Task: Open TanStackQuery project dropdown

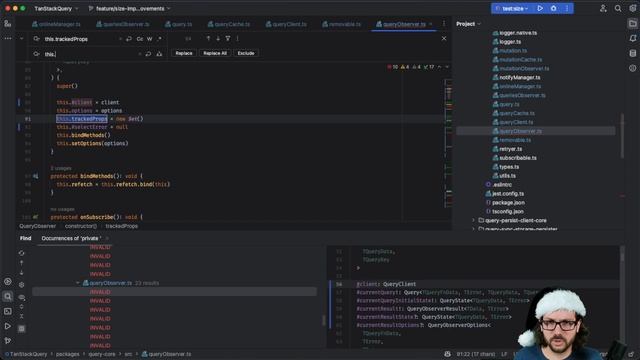Action: 56,9
